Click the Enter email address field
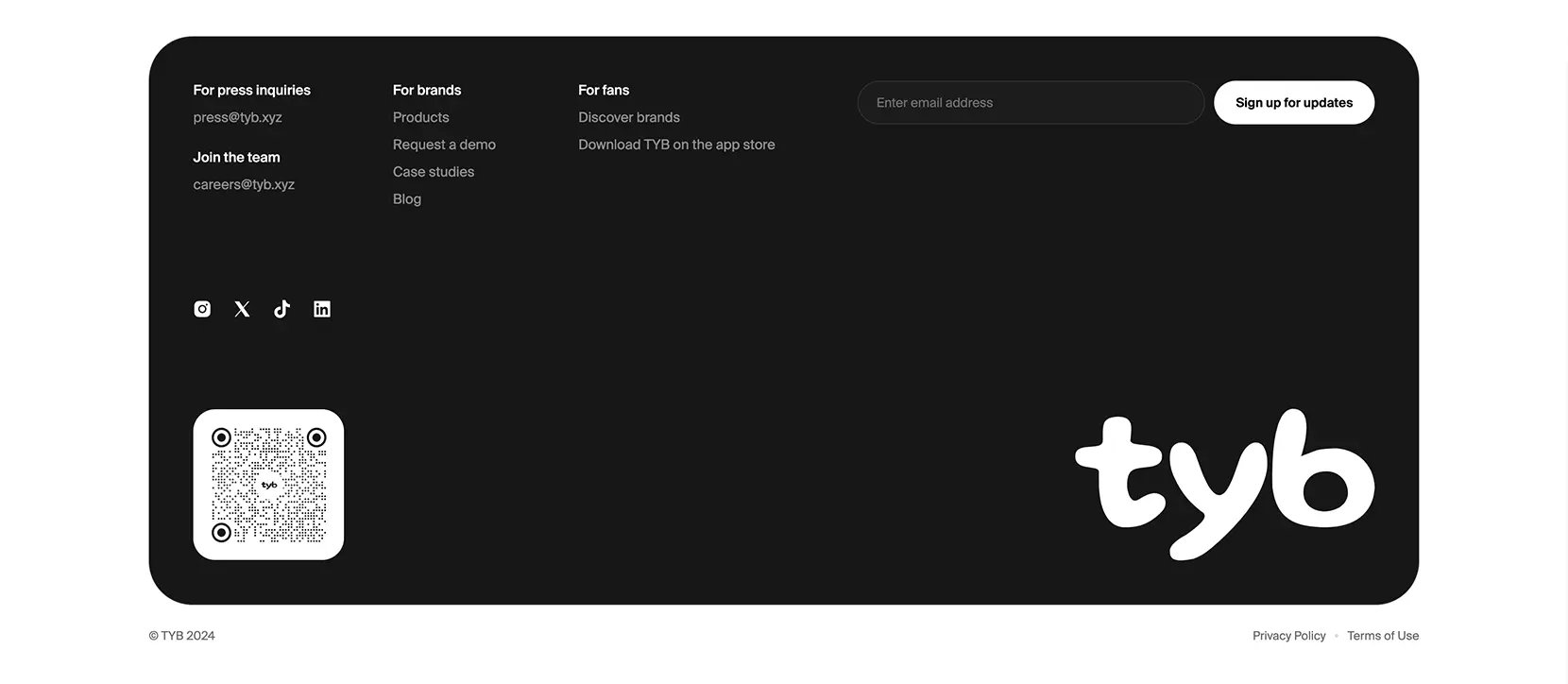The image size is (1568, 684). 1031,102
